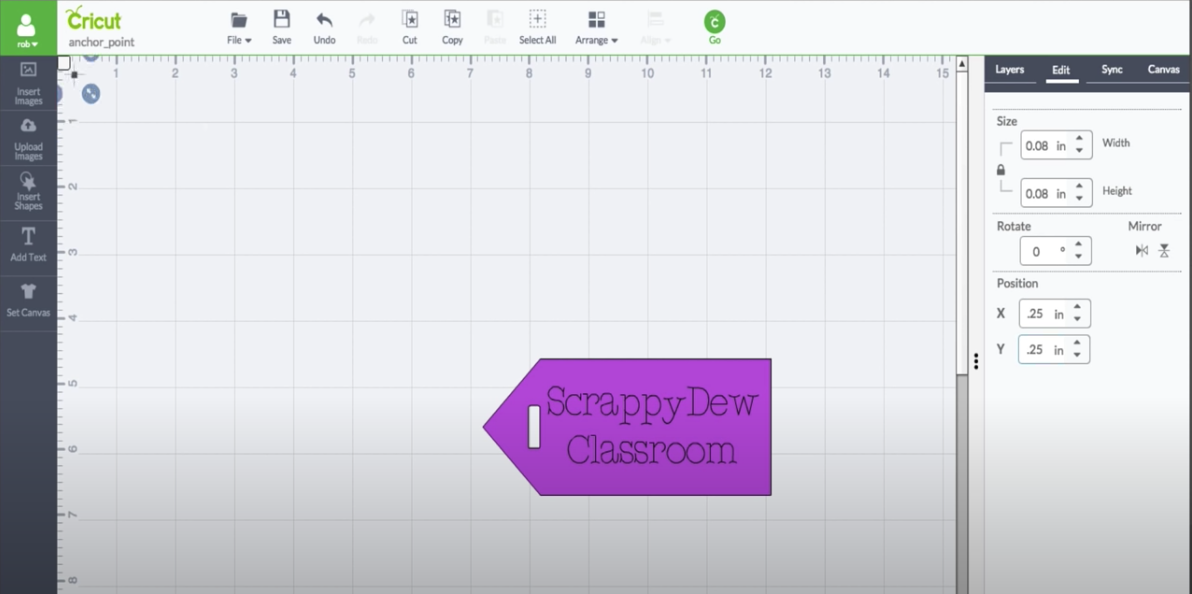Flip vertically using the Mirror icon
Screen dimensions: 1192x594
(1164, 251)
